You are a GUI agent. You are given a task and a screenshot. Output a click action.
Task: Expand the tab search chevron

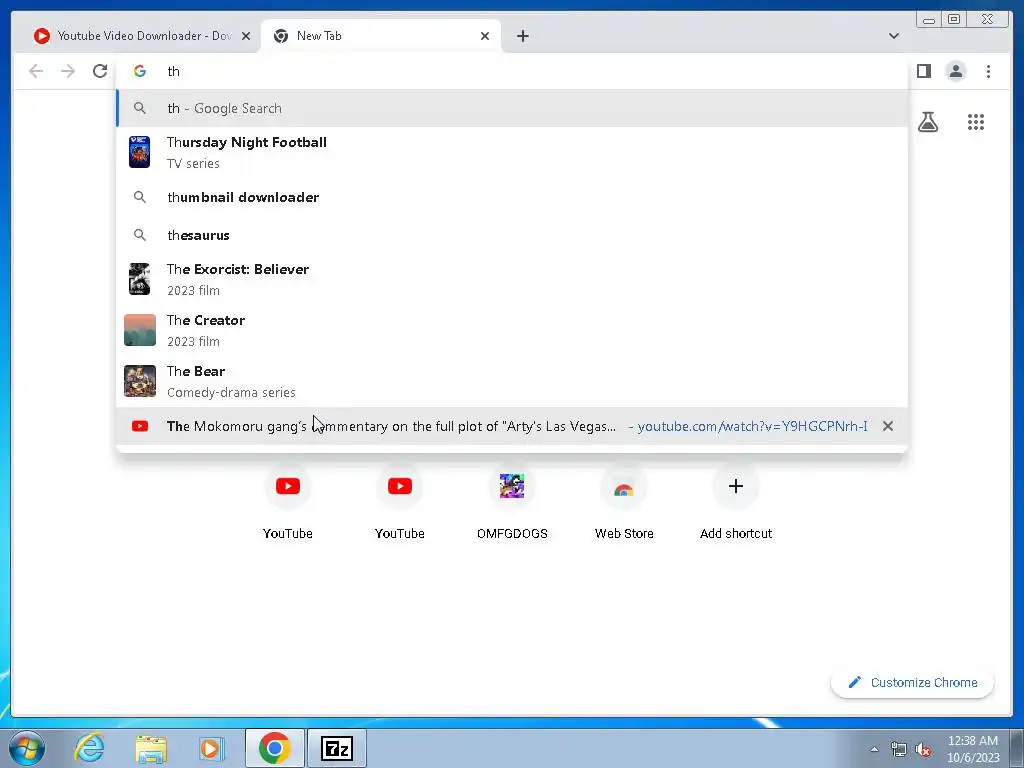(x=893, y=36)
